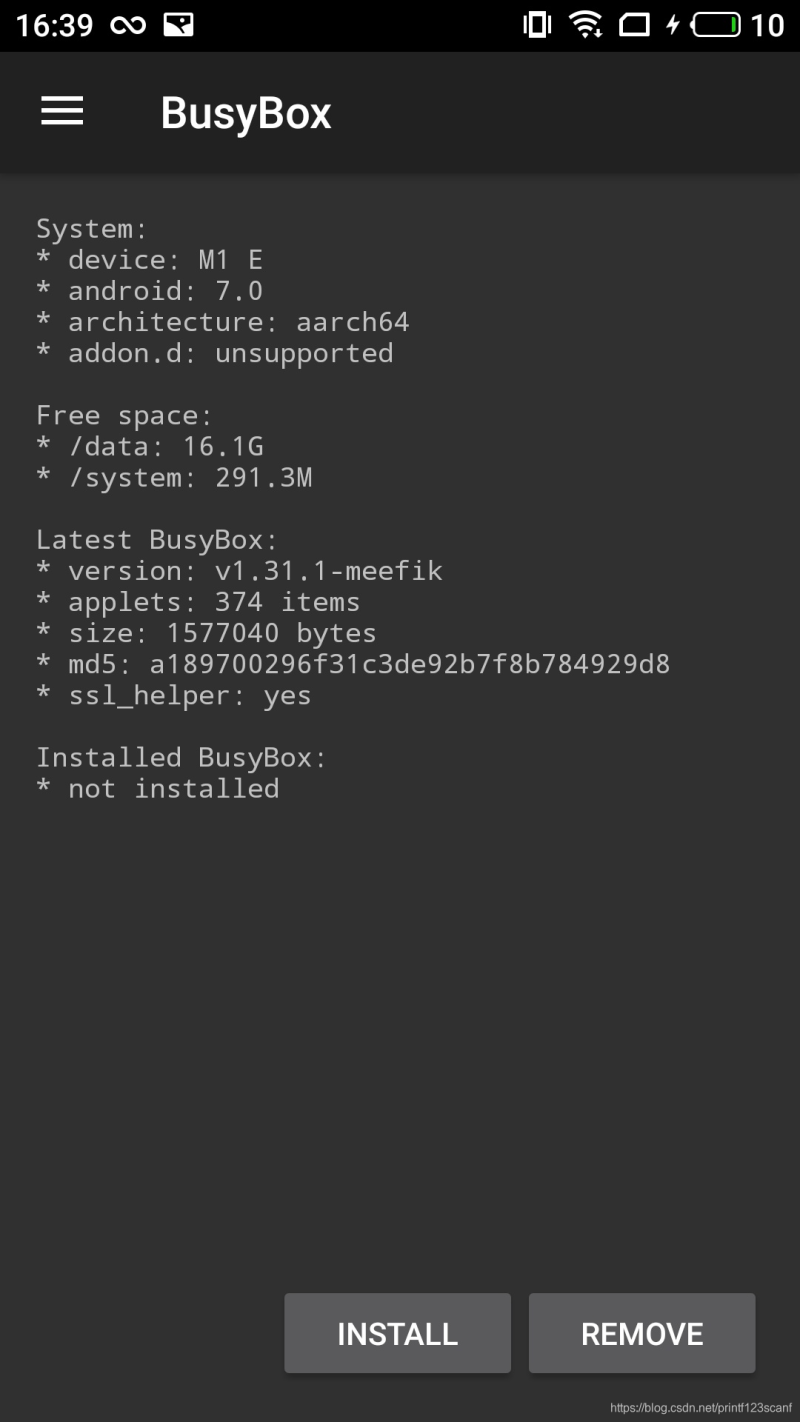Screen dimensions: 800x1422
Task: Tap the screen cast rectangle icon
Action: tap(634, 25)
